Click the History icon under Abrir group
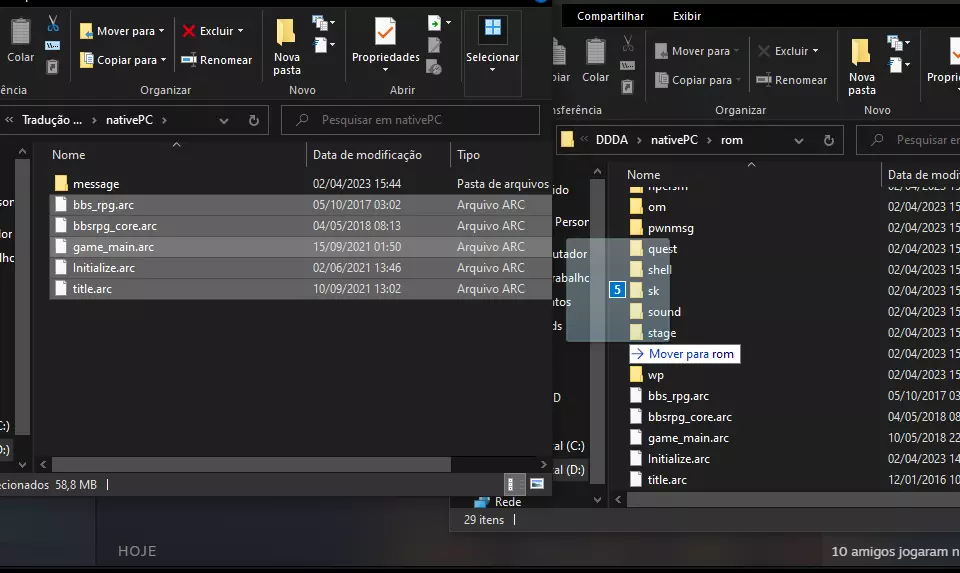960x573 pixels. point(434,67)
